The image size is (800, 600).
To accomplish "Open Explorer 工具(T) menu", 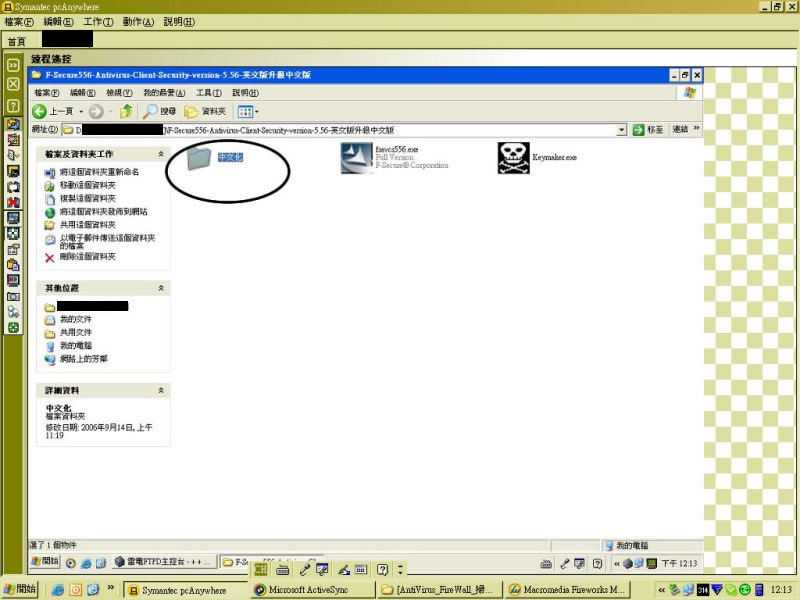I will click(x=209, y=93).
